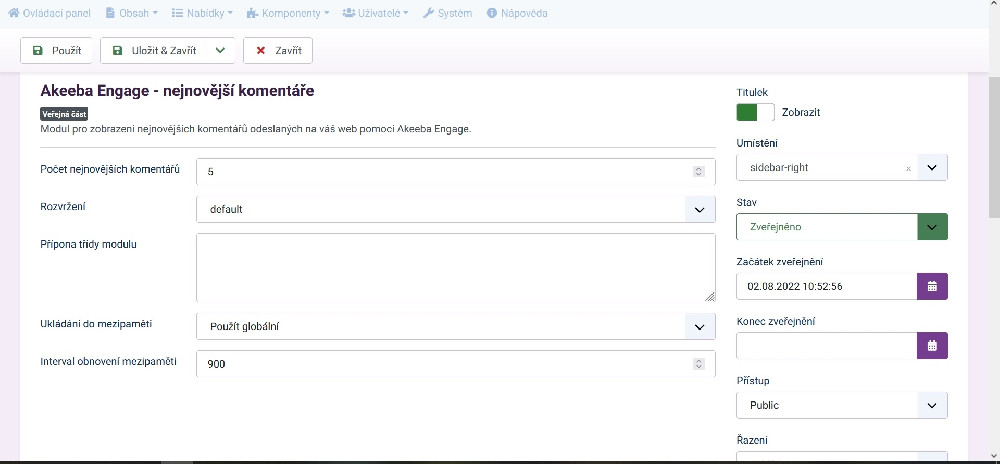Screen dimensions: 1000x464
Task: Clear the sidebar-right position selection
Action: [x=908, y=168]
